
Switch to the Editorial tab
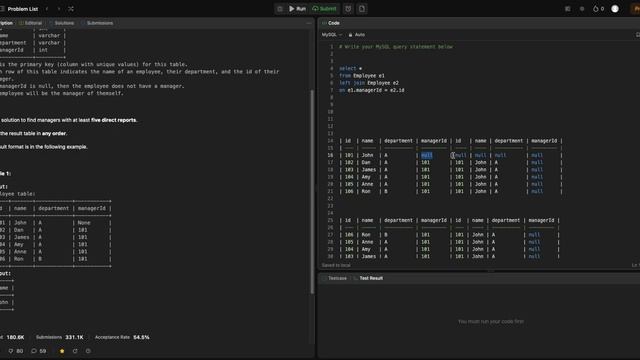[31, 23]
